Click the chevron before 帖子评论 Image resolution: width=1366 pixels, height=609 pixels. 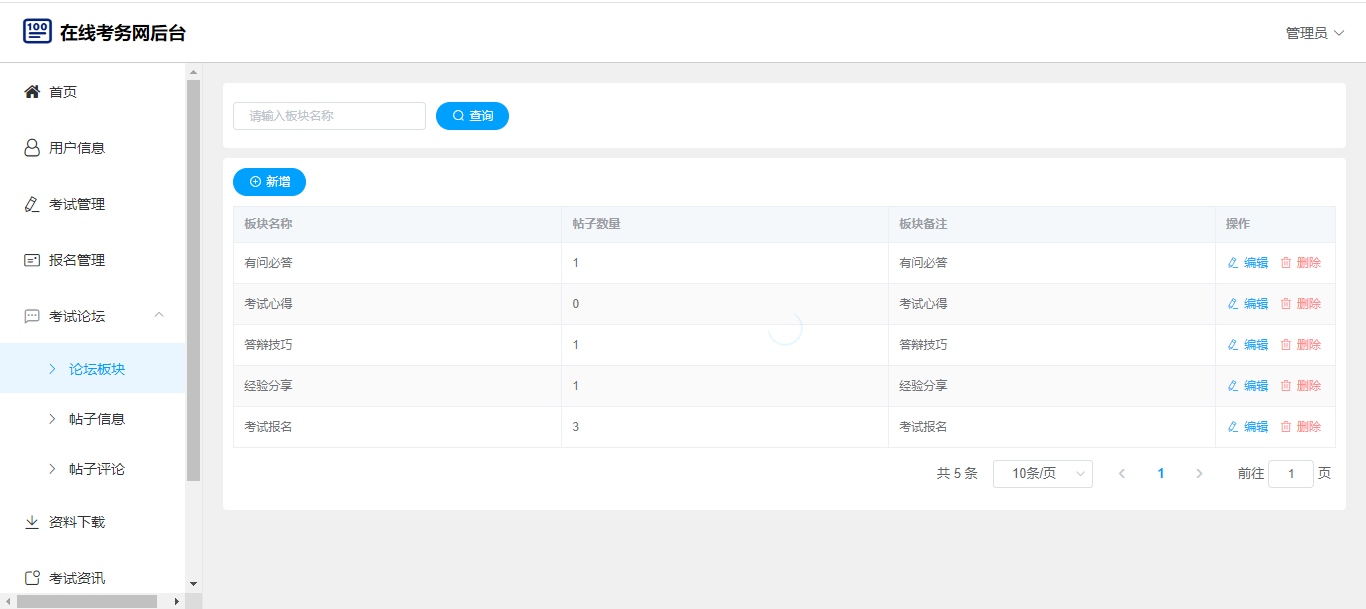click(x=52, y=469)
